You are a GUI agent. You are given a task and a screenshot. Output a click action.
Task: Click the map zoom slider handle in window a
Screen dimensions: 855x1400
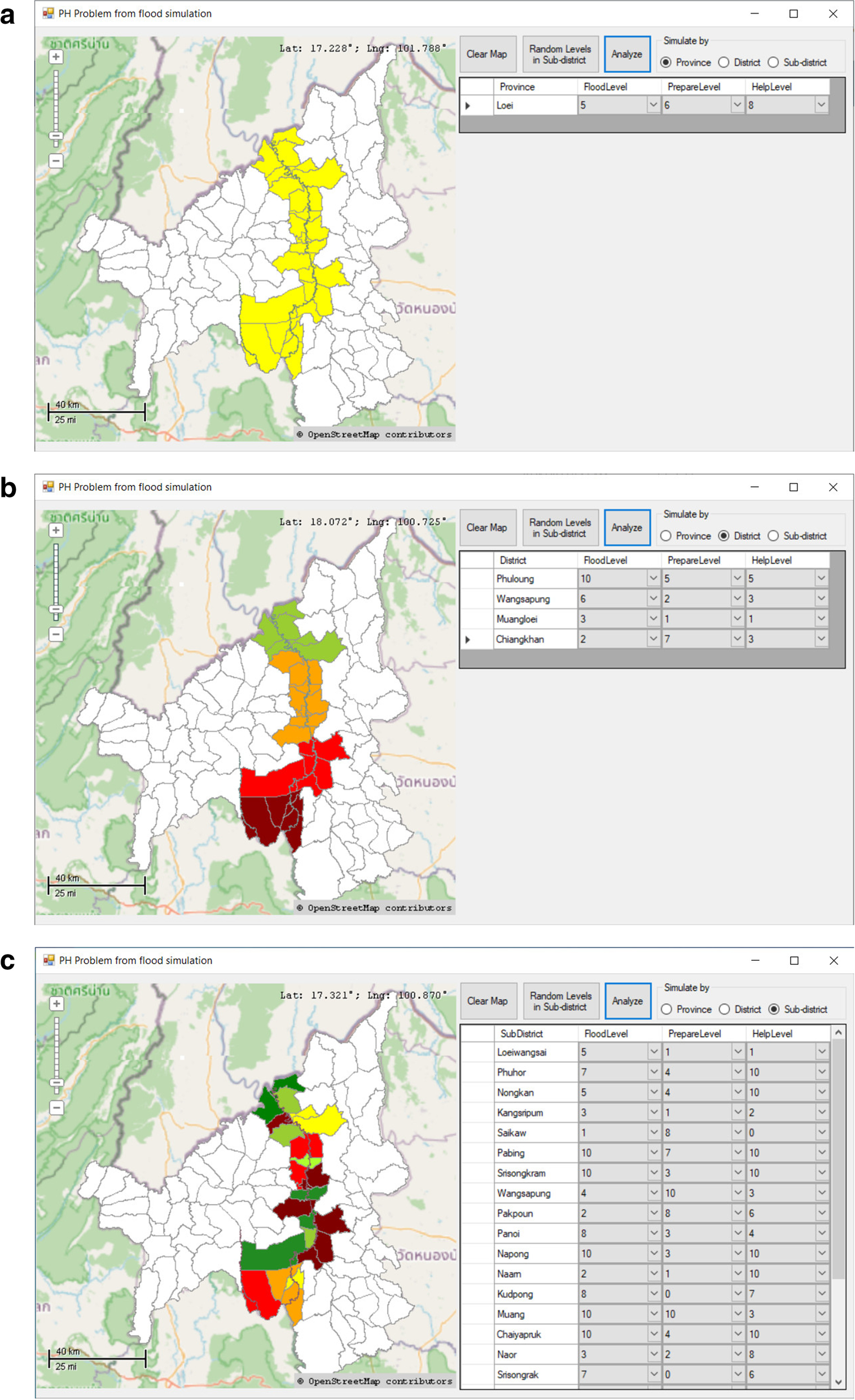point(56,137)
